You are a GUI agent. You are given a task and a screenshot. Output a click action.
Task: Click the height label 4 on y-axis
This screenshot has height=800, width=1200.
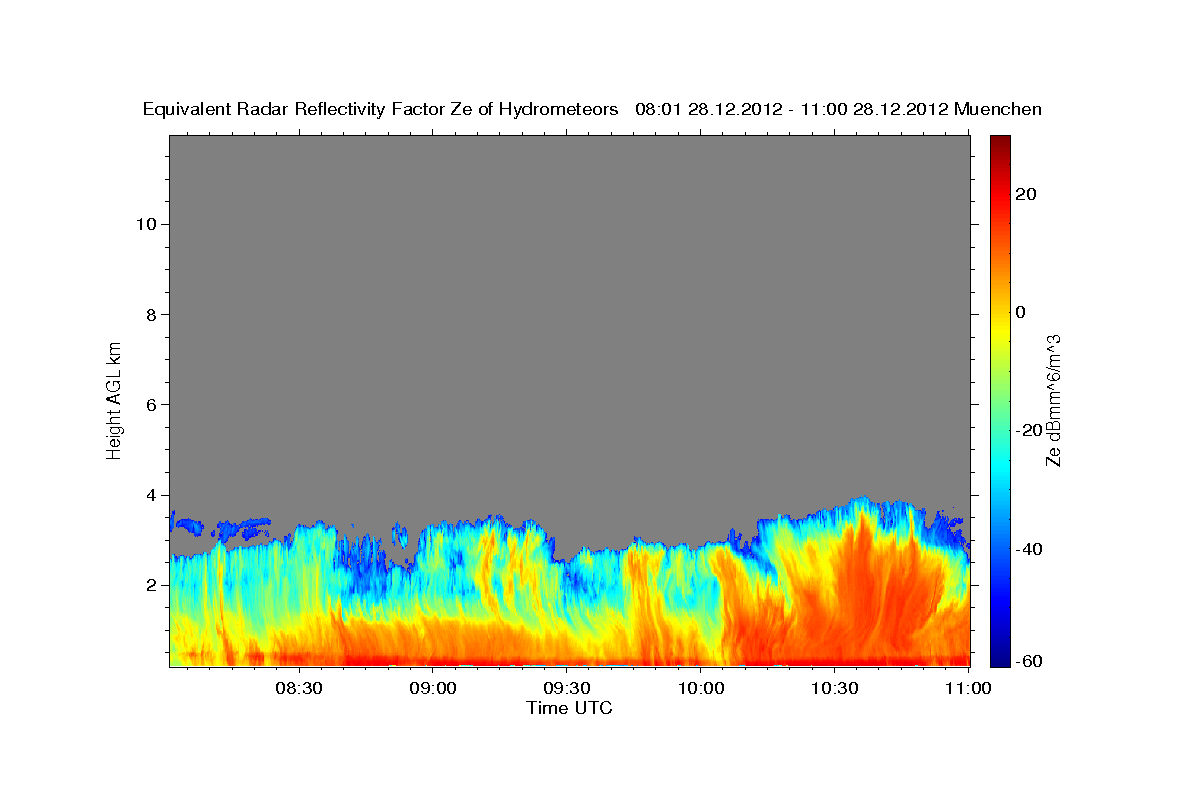(x=150, y=495)
